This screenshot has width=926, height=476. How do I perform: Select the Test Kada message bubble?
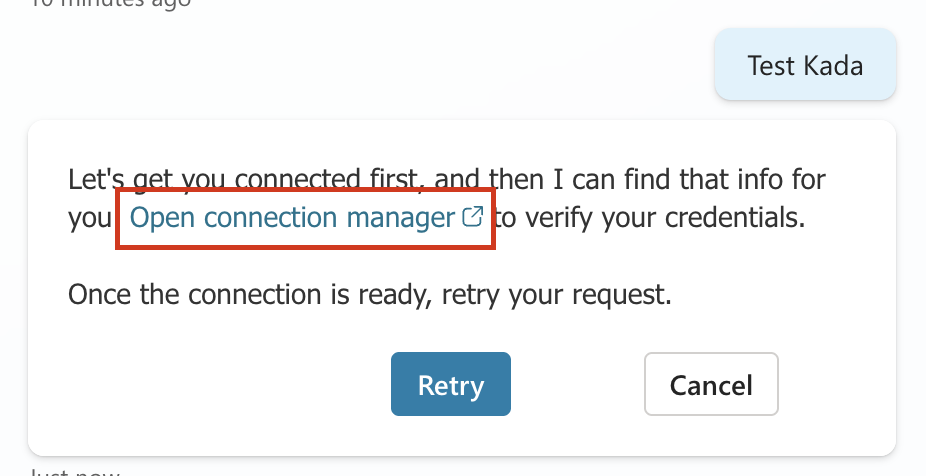tap(805, 67)
